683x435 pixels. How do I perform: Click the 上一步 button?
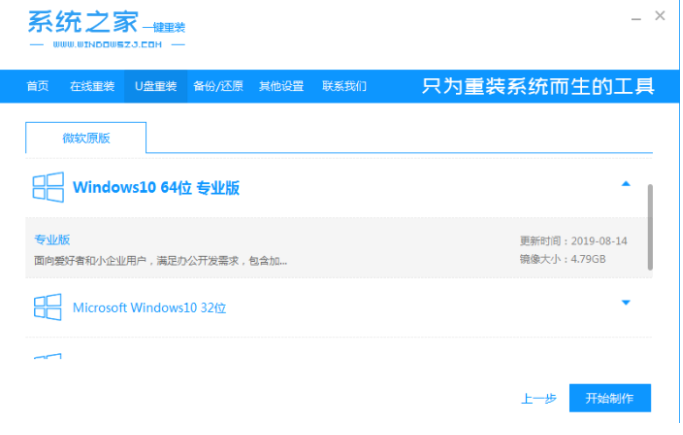click(x=538, y=398)
